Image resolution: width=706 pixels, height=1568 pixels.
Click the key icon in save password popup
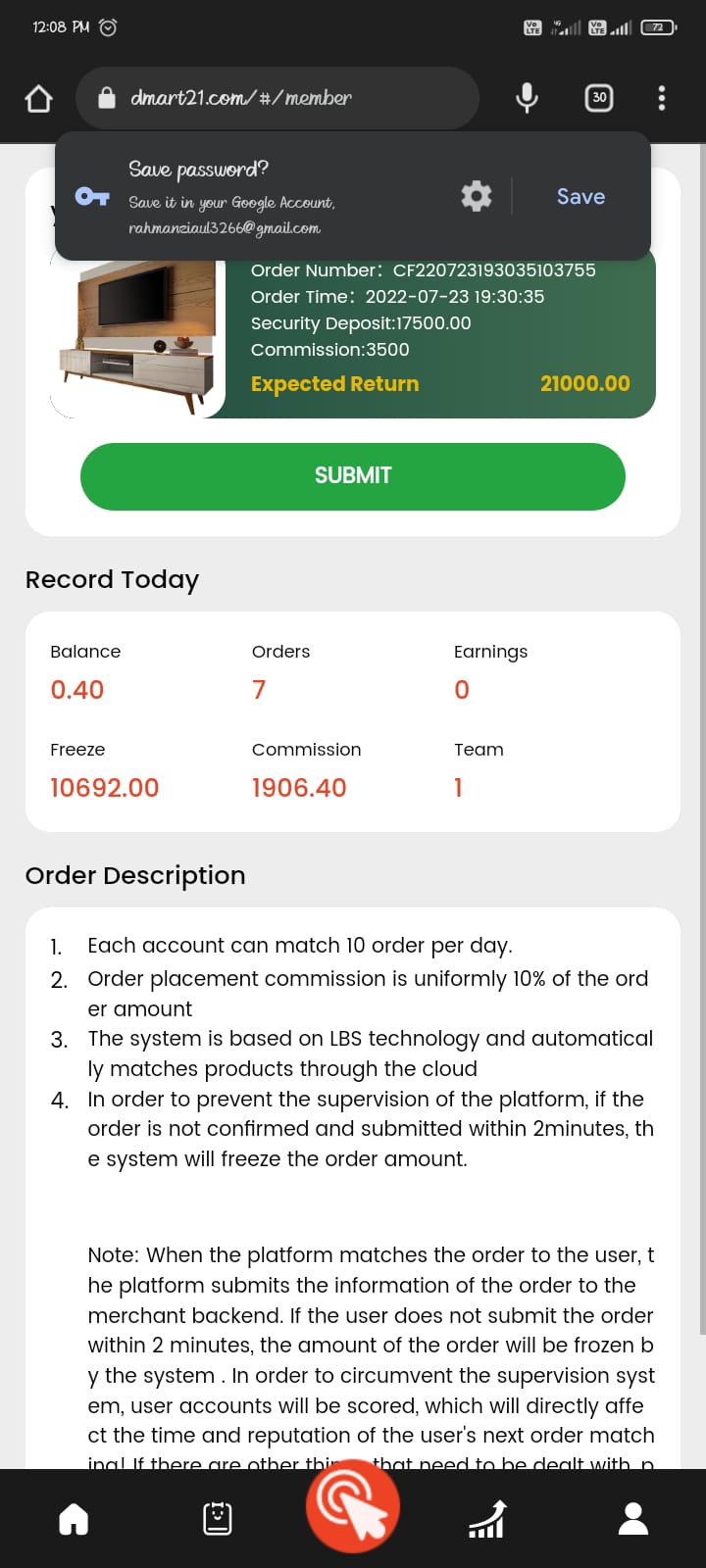pos(92,196)
